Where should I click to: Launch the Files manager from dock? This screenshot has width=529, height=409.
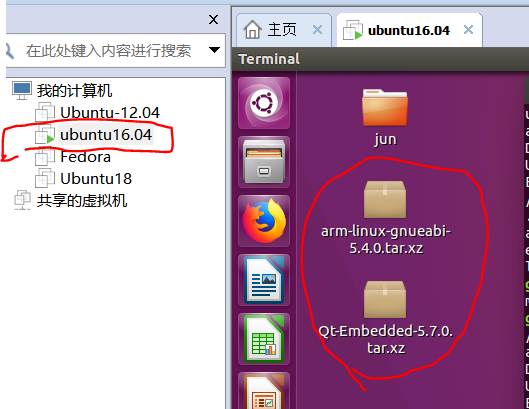264,162
